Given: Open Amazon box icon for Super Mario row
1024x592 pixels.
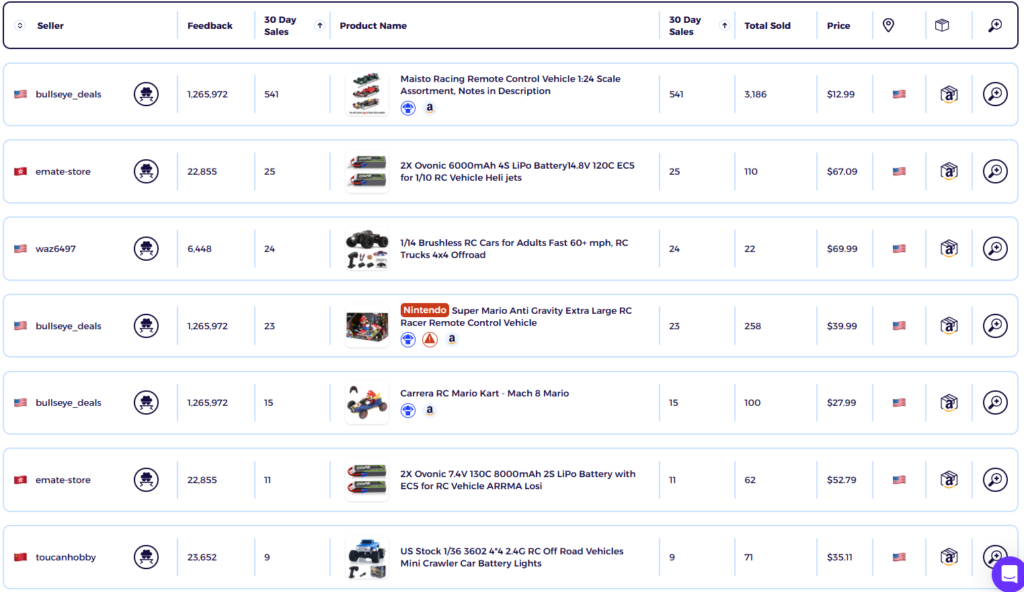Looking at the screenshot, I should click(x=949, y=325).
